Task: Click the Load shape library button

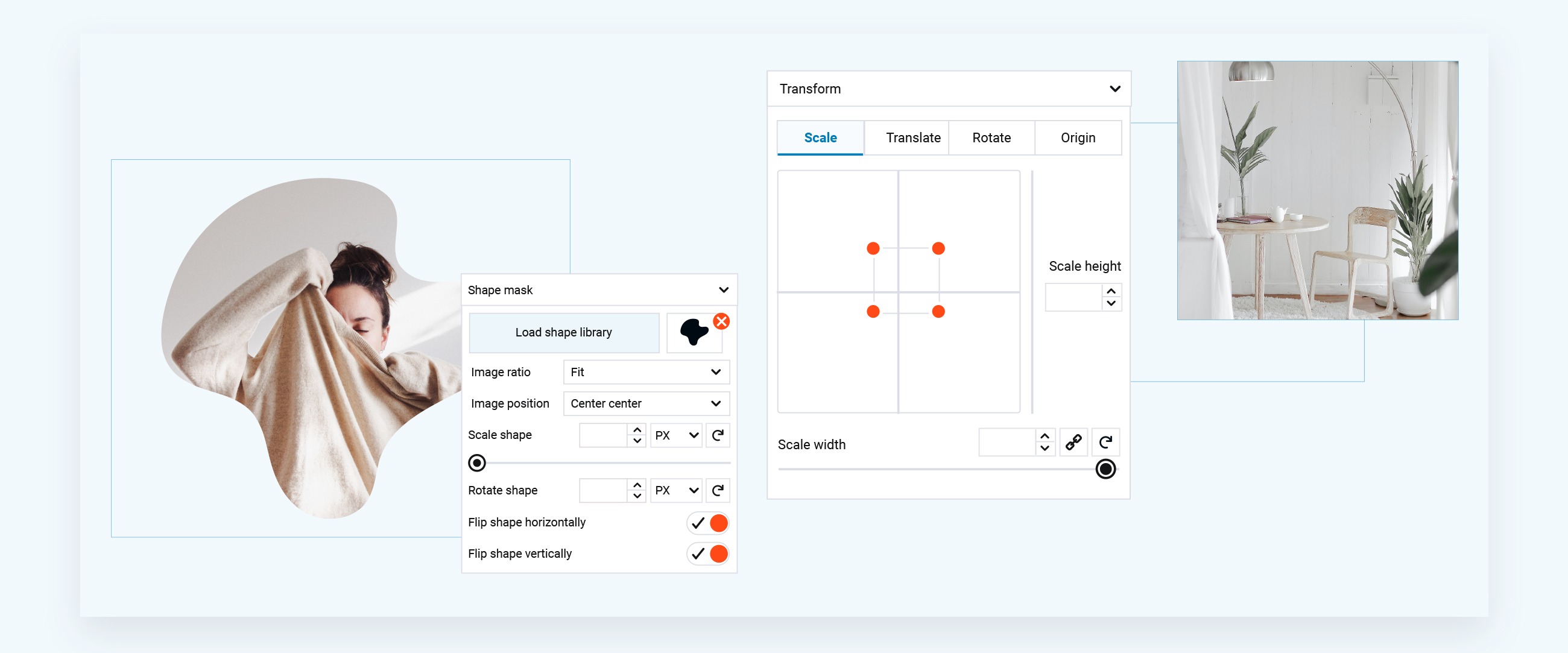Action: [x=564, y=332]
